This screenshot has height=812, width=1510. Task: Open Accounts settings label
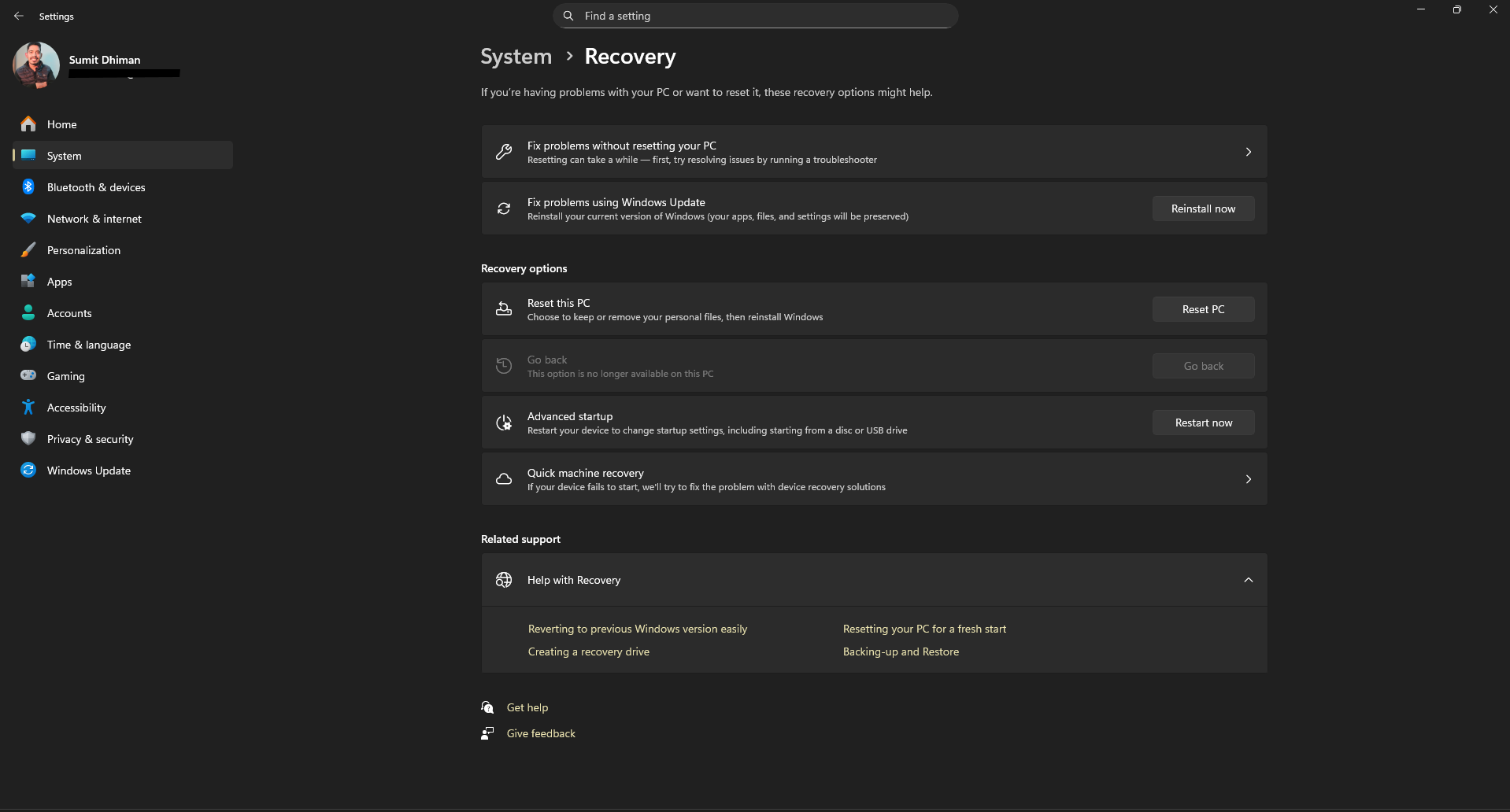tap(69, 313)
